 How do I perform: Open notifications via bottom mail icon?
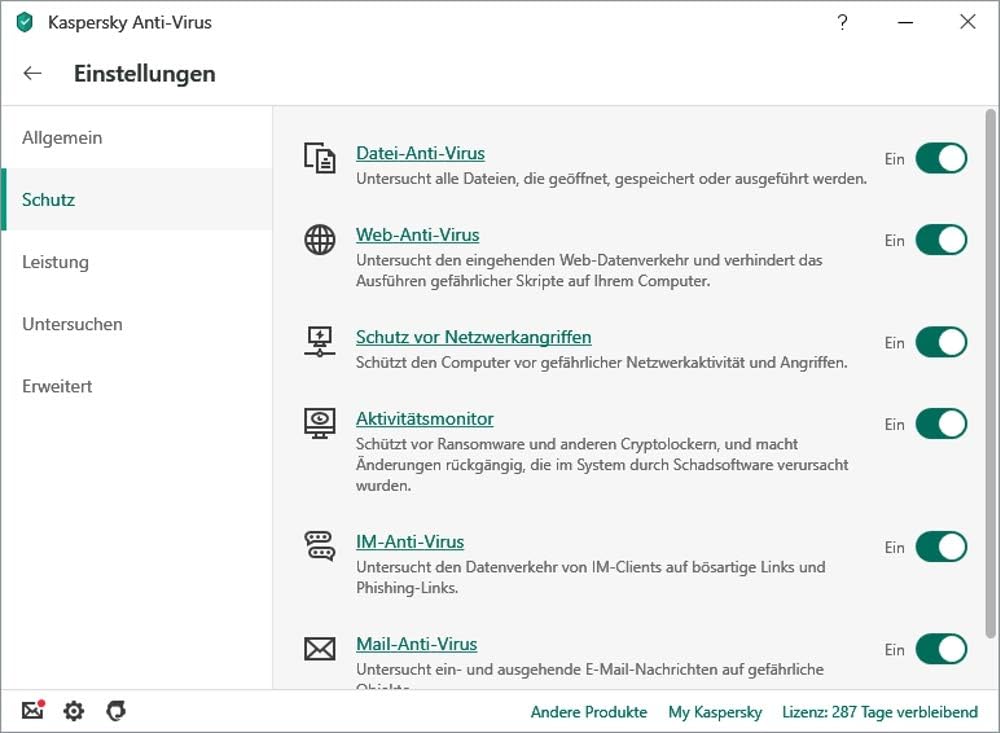[33, 711]
